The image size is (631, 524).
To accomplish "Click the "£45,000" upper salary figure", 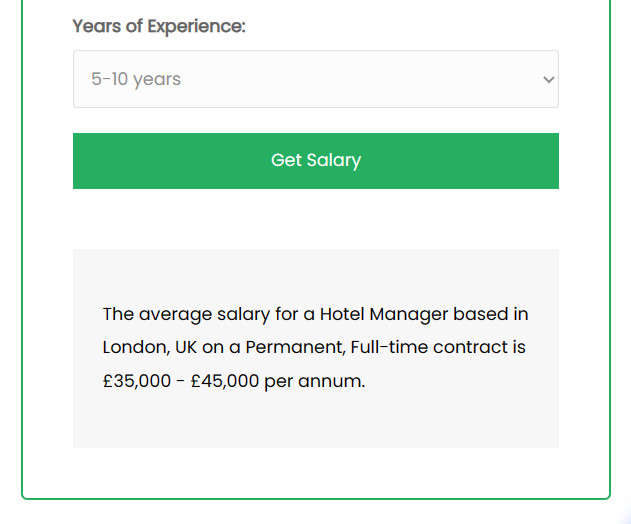I will [x=224, y=382].
